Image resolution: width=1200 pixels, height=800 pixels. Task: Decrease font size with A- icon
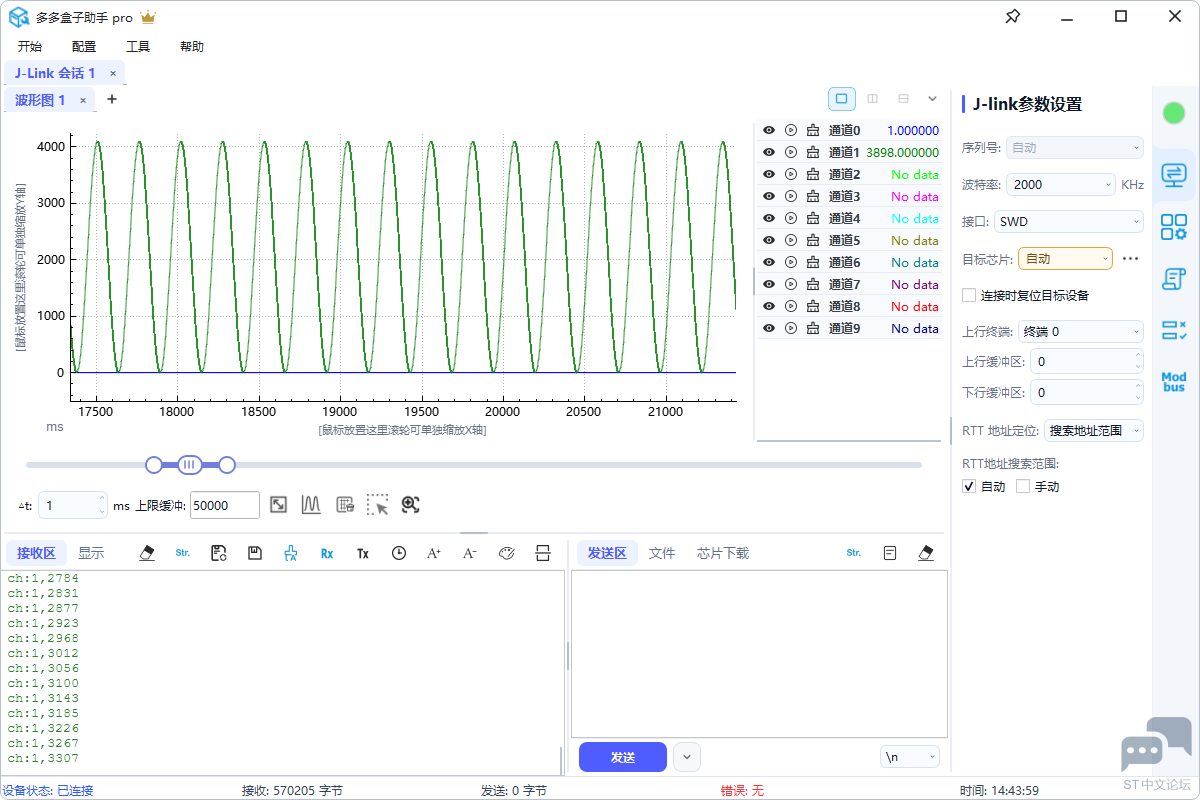pos(470,553)
